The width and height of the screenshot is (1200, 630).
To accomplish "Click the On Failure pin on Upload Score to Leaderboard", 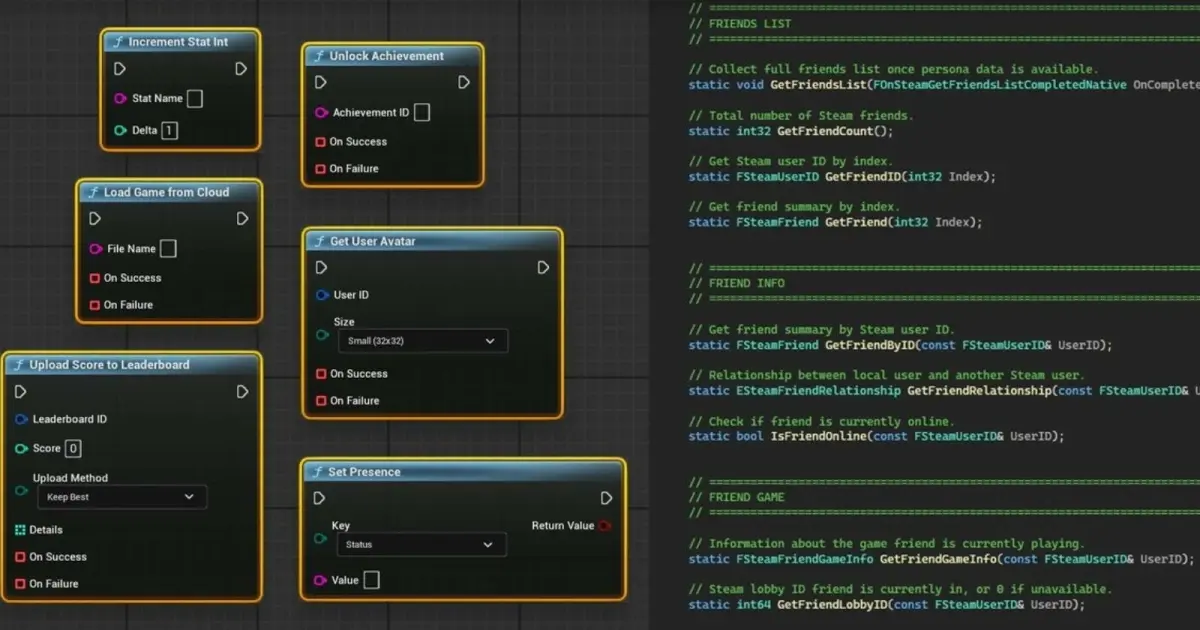I will 19,583.
